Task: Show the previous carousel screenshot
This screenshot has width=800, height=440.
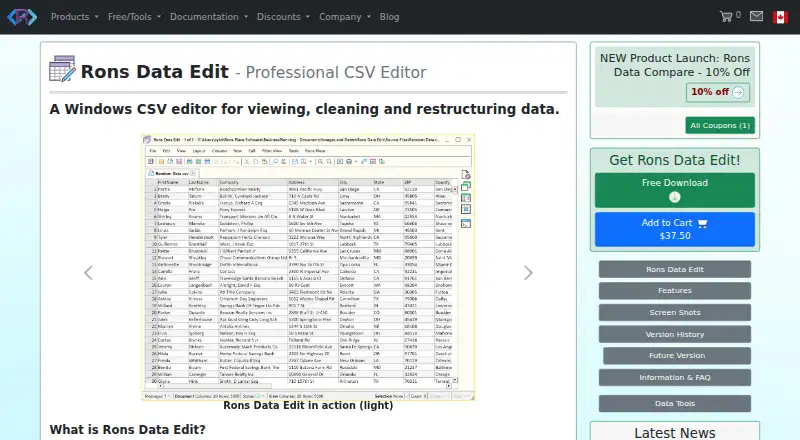Action: coord(88,273)
